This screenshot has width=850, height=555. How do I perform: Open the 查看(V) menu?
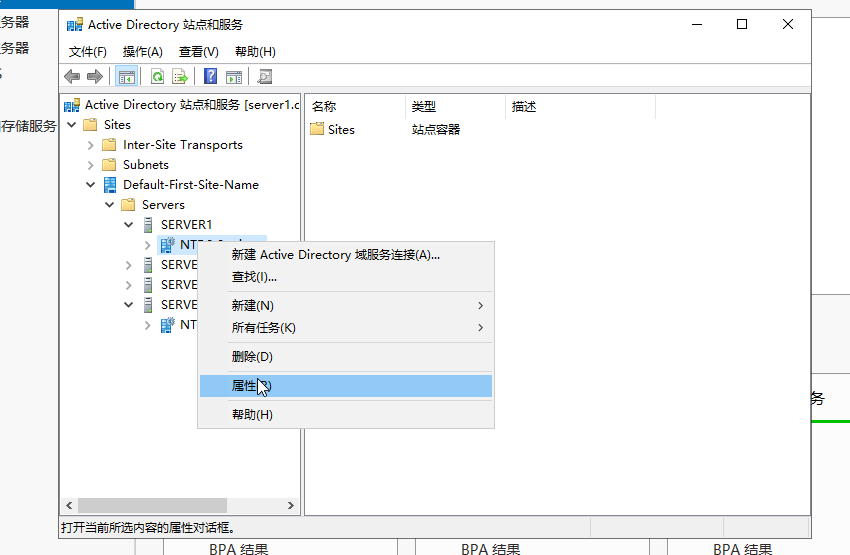[199, 52]
